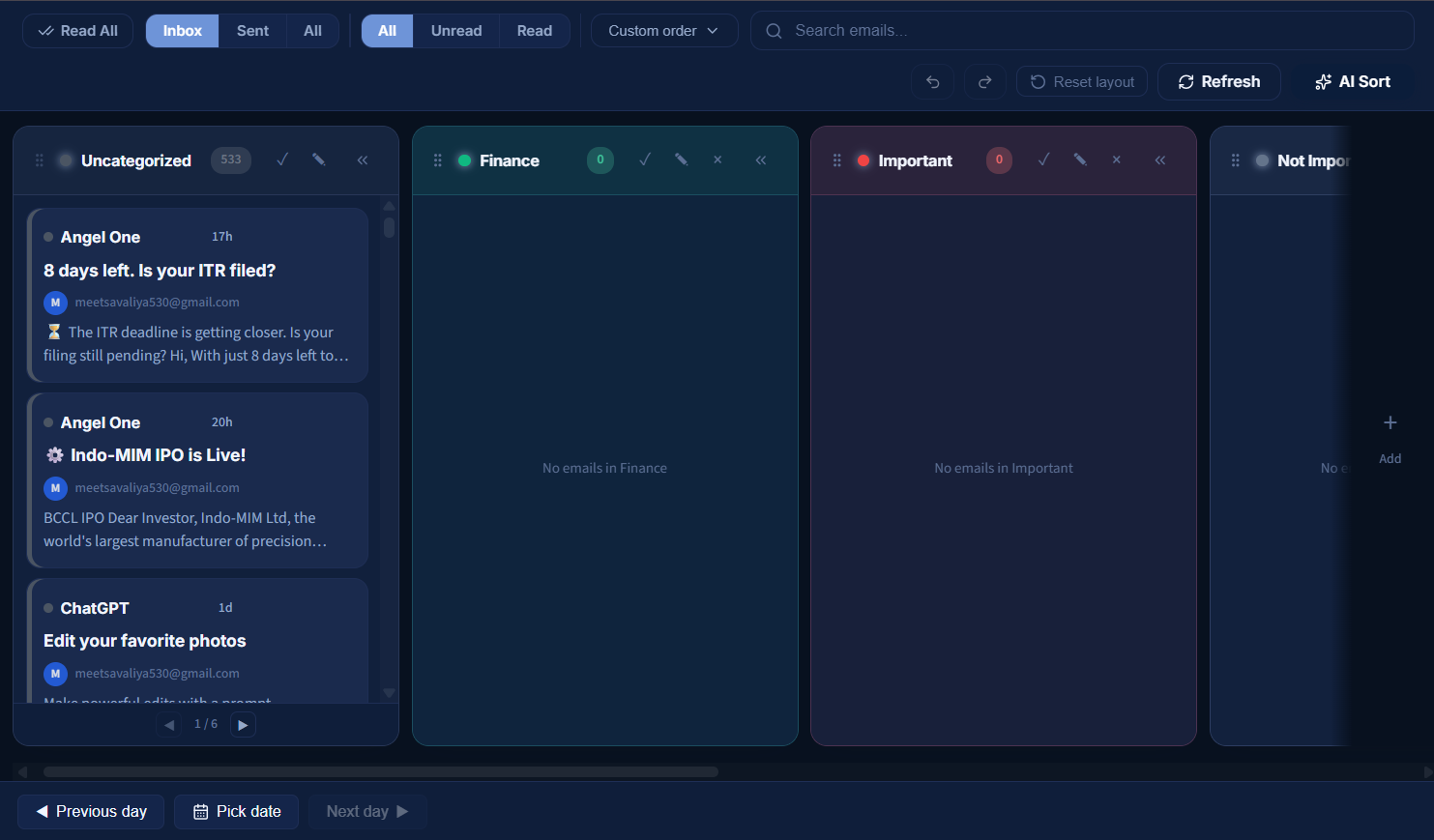Delete the Important column
1434x840 pixels.
(x=1117, y=160)
